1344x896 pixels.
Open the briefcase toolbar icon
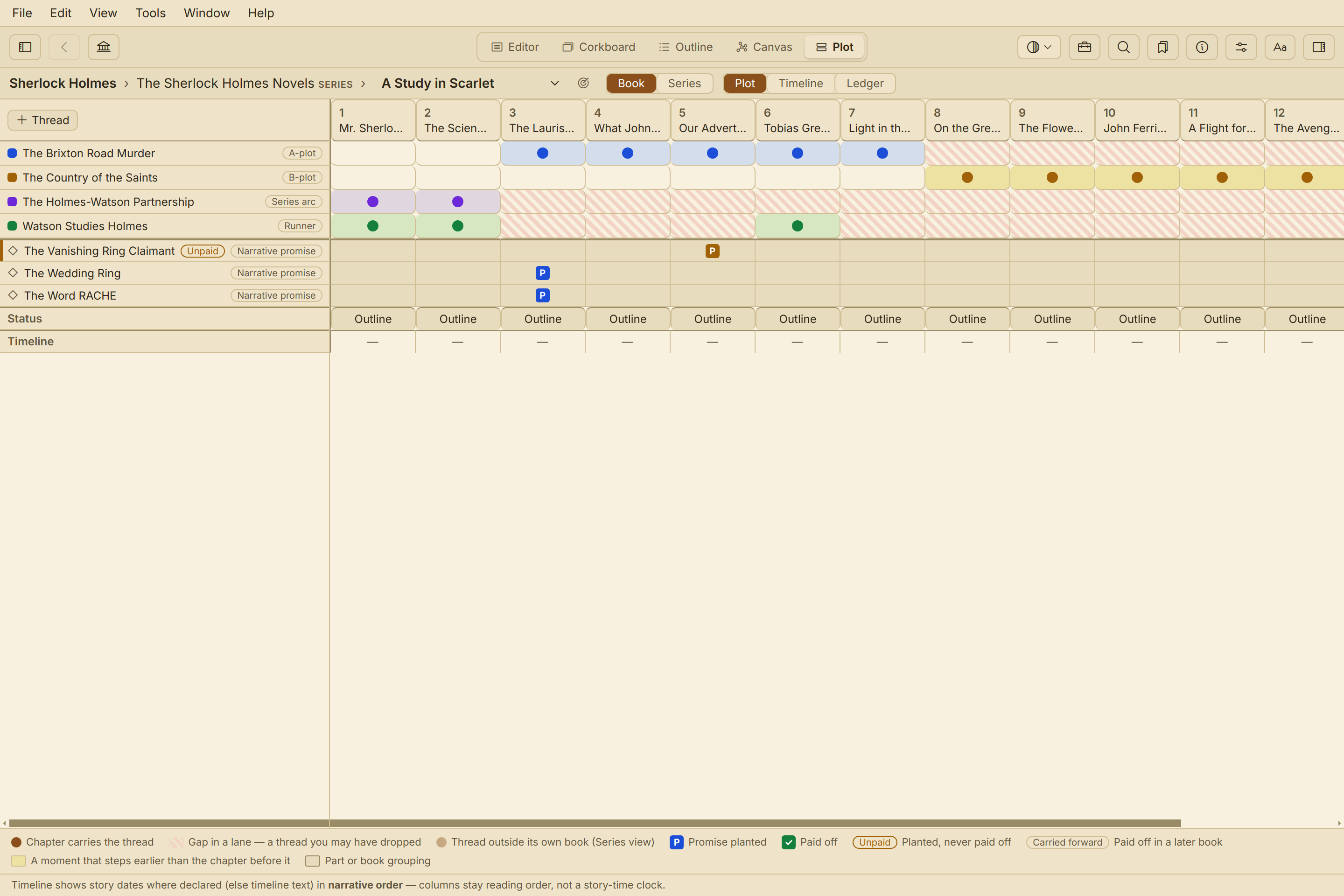[x=1084, y=47]
